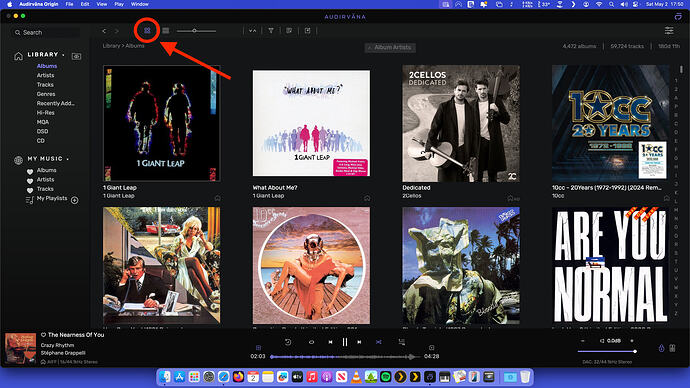Screen dimensions: 690x388
Task: Select Tracks under Library
Action: [45, 84]
